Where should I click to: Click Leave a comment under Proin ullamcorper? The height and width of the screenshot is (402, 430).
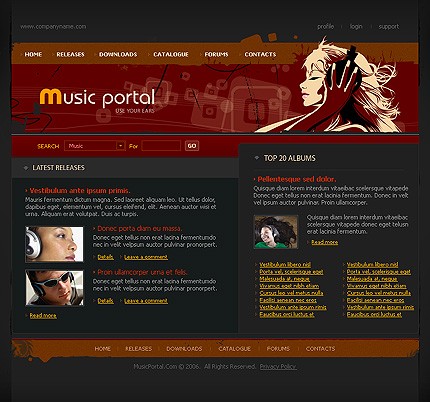[x=146, y=301]
